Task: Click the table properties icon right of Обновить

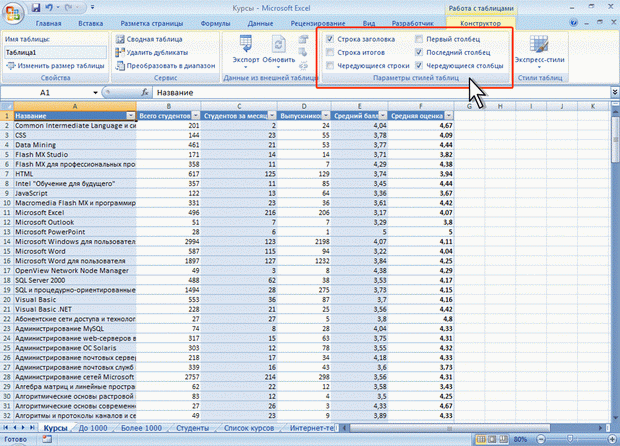Action: (x=303, y=39)
